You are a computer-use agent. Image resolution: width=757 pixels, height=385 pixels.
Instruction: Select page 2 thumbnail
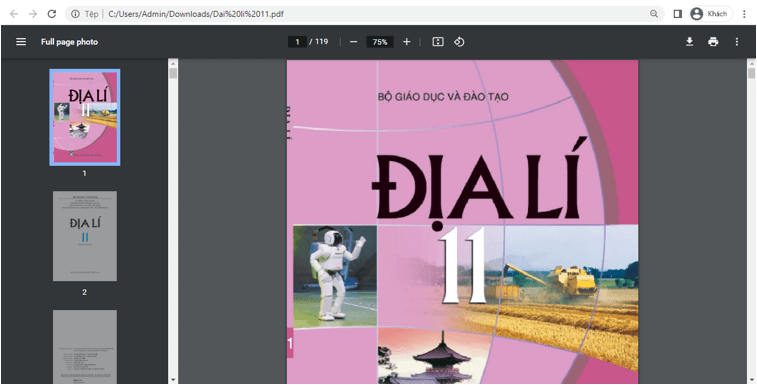(85, 236)
